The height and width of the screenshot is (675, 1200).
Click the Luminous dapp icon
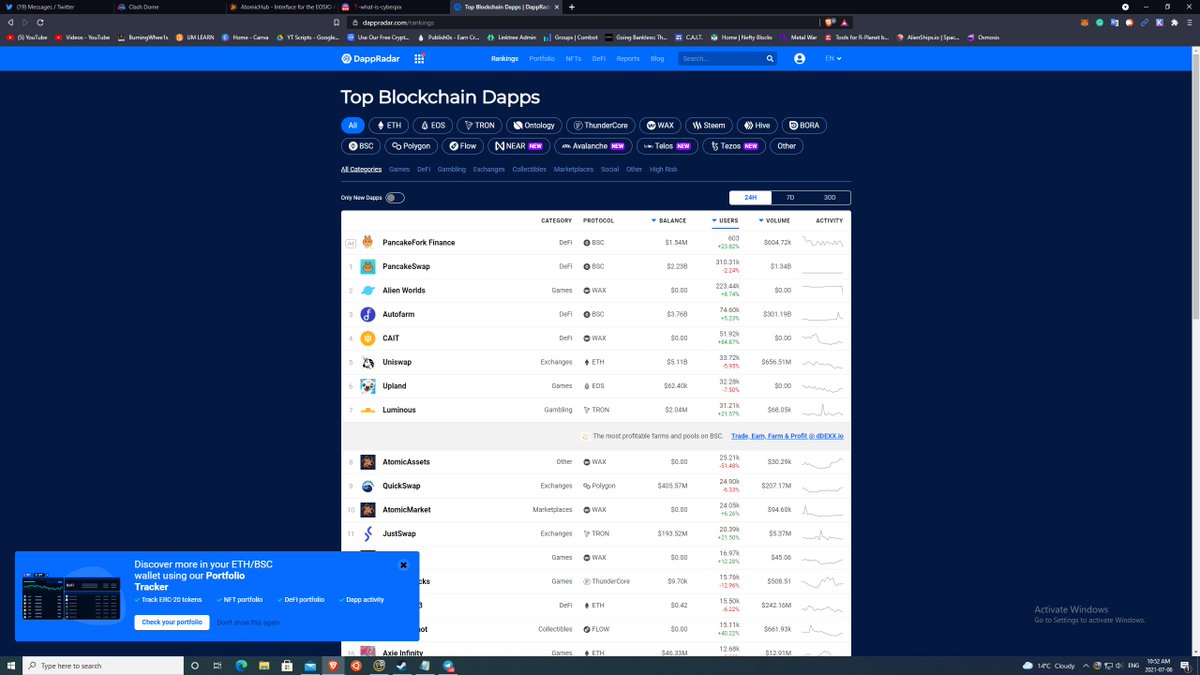pos(368,410)
